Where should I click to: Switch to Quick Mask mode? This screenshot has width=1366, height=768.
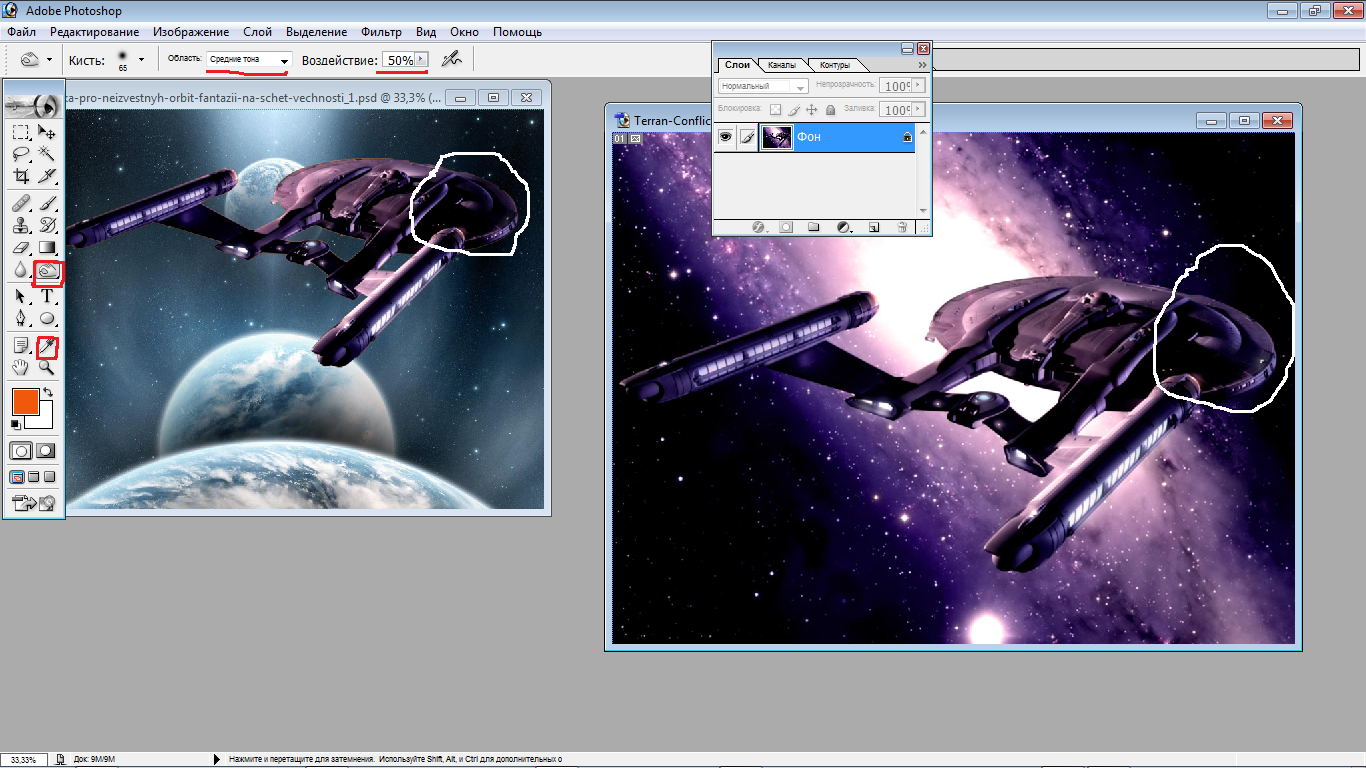pos(46,451)
